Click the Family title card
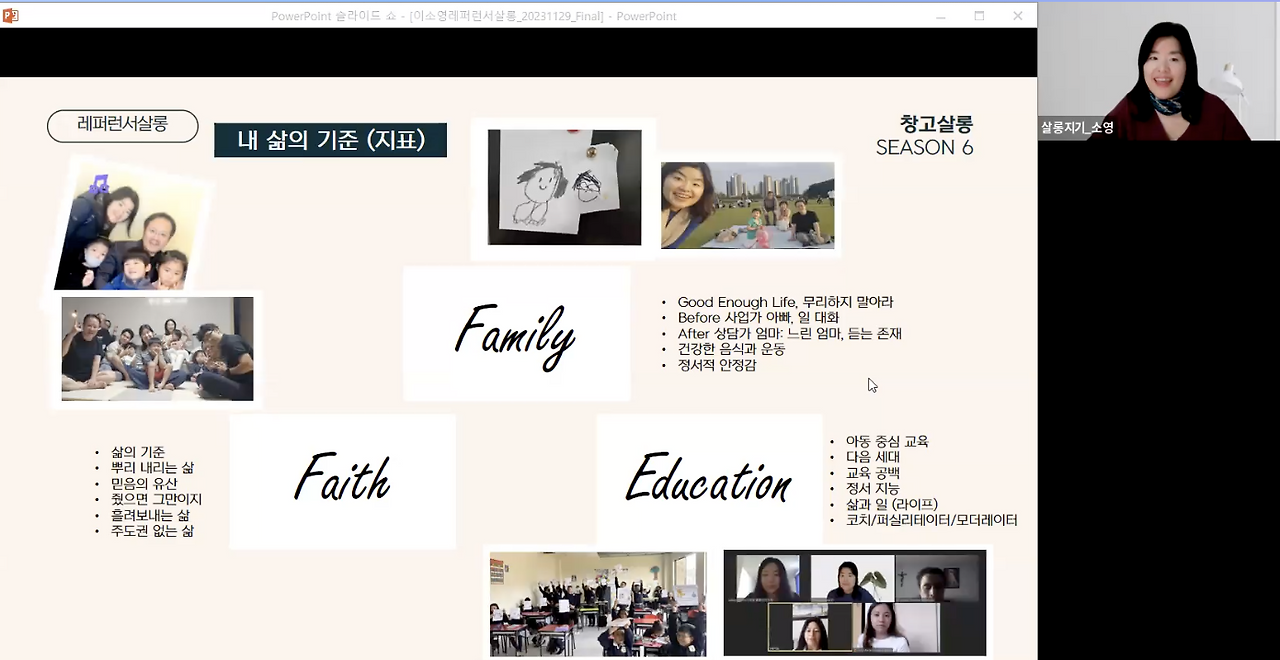 pyautogui.click(x=516, y=334)
